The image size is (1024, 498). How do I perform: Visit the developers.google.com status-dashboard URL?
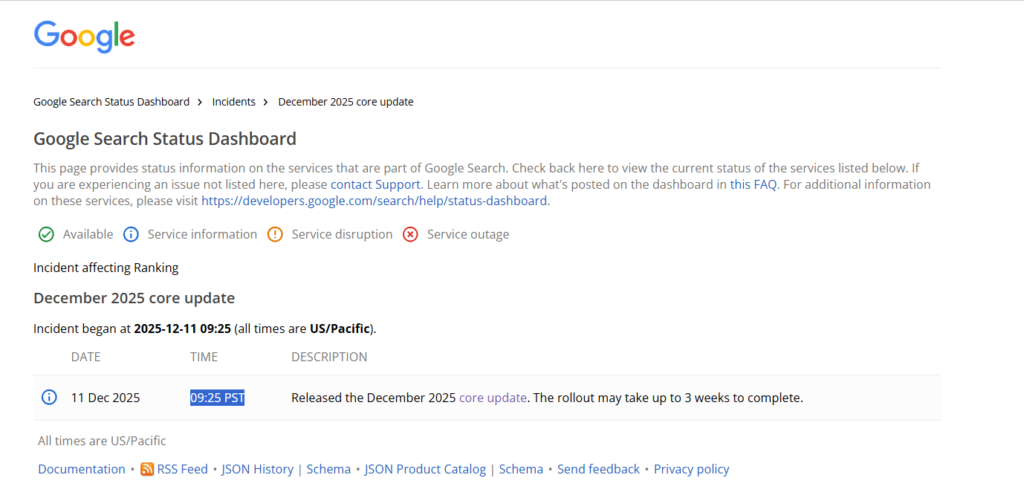click(x=374, y=201)
